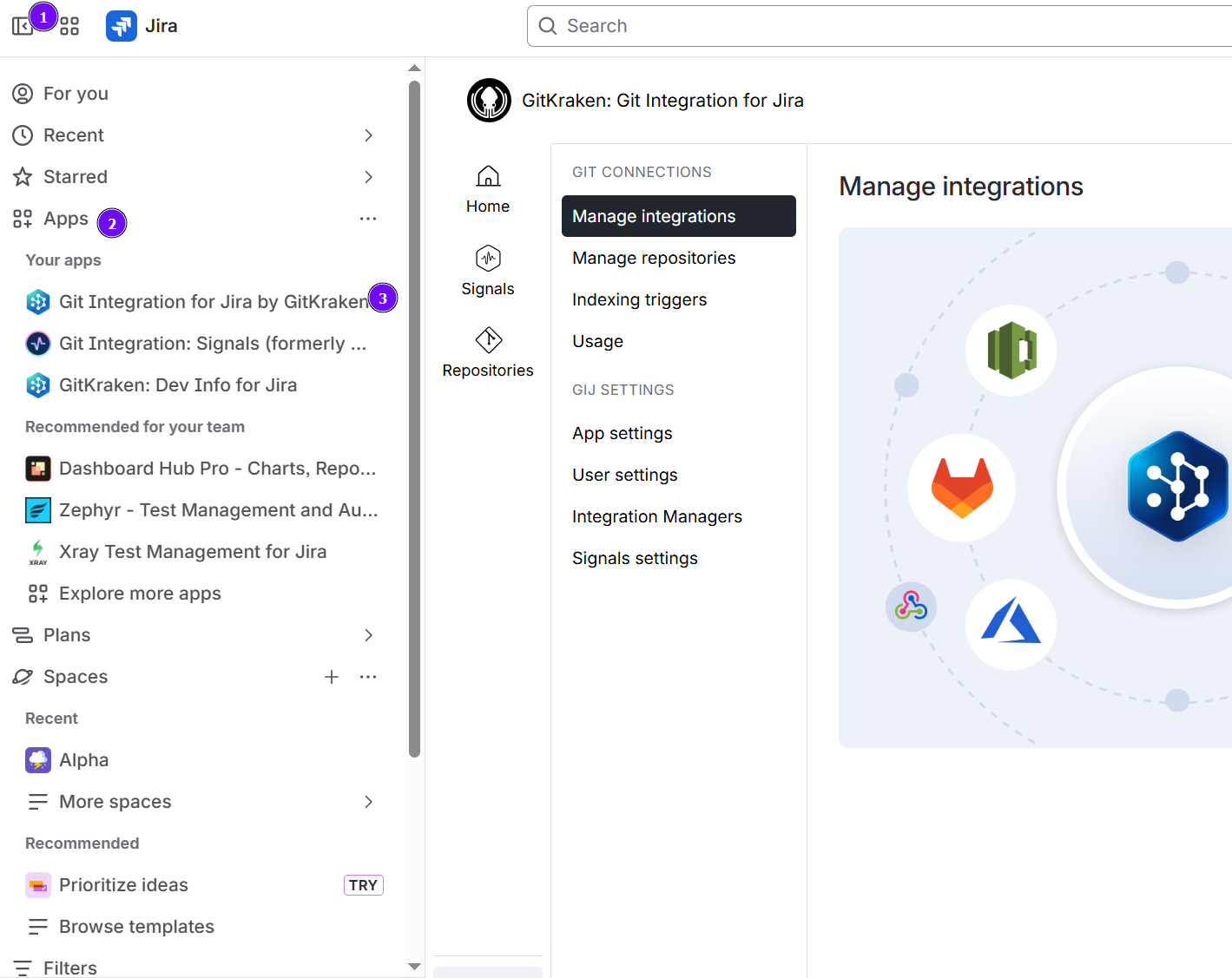Focus the Search input field
Image resolution: width=1232 pixels, height=978 pixels.
(x=868, y=26)
